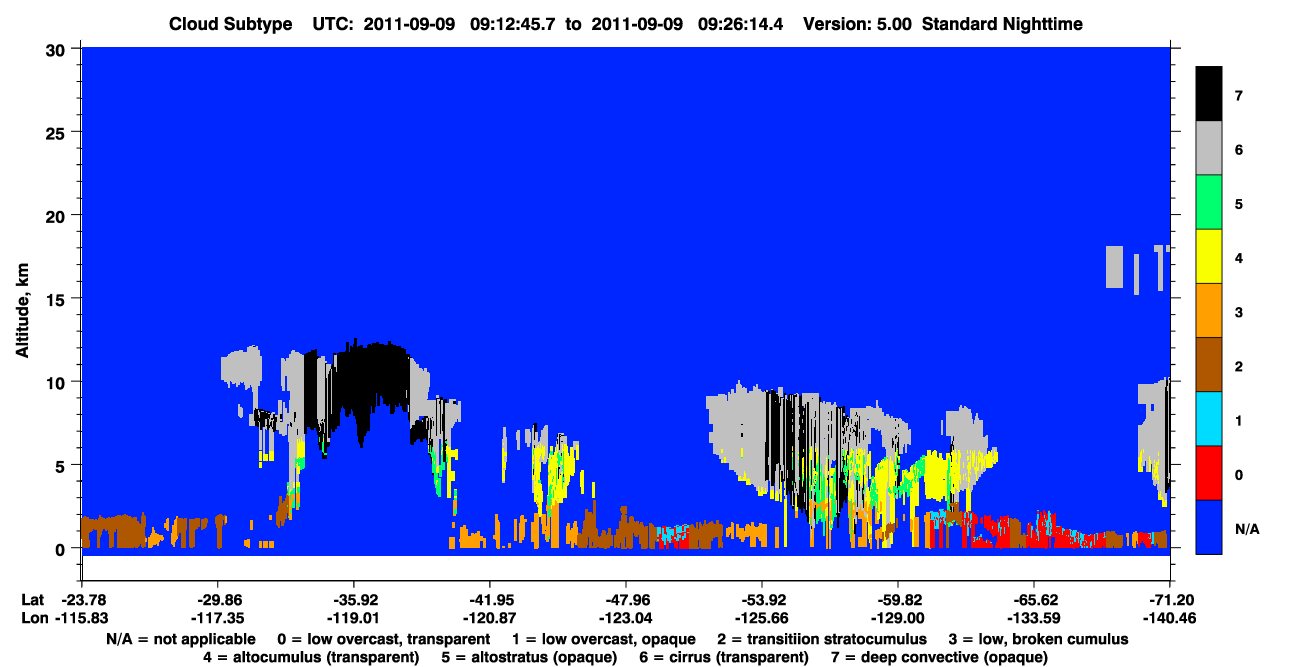Click legend text '1 = low overcast, opaque'
The width and height of the screenshot is (1300, 667).
pyautogui.click(x=603, y=639)
